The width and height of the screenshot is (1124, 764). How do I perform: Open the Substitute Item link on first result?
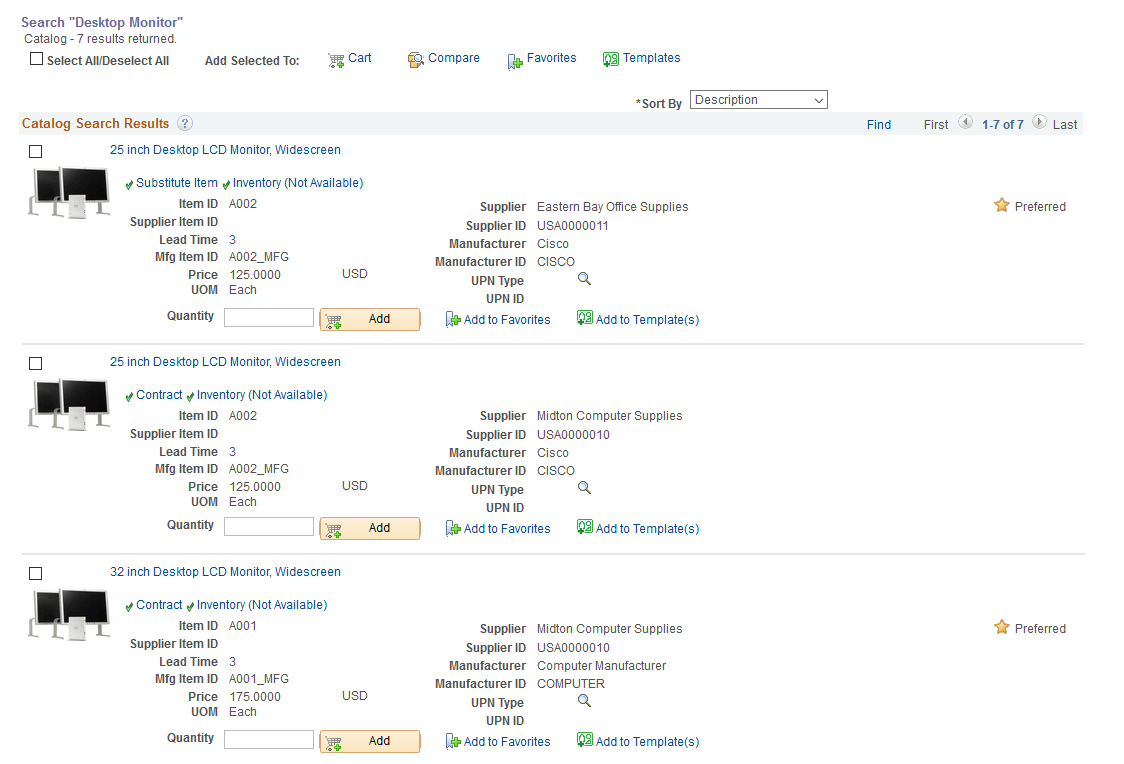[x=174, y=182]
